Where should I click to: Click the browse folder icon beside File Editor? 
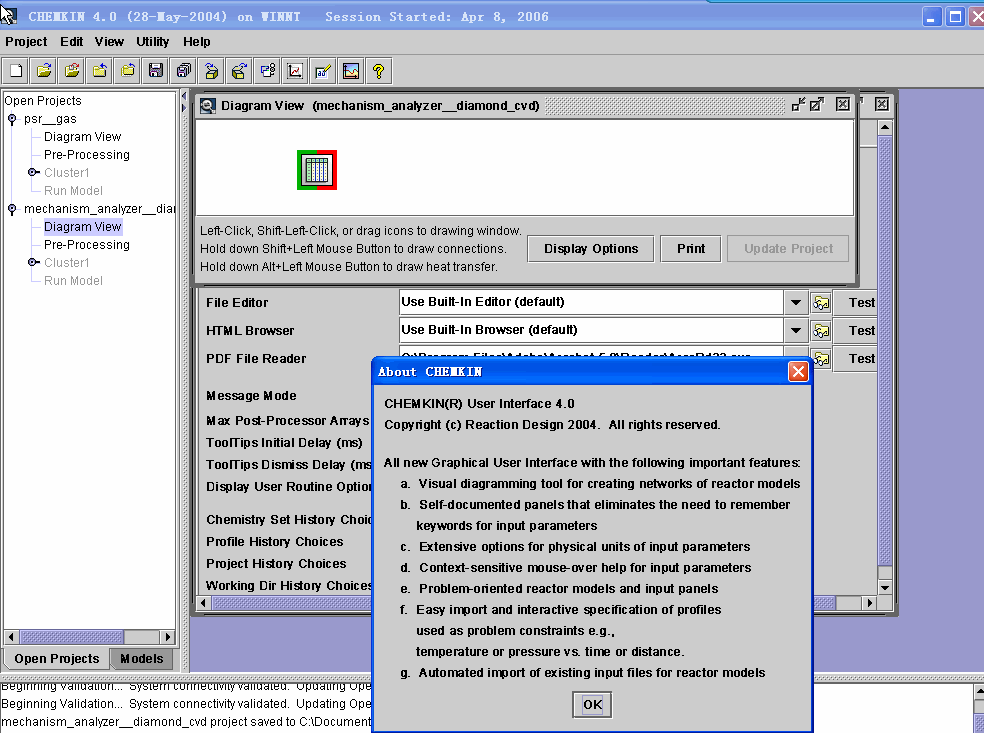[821, 303]
